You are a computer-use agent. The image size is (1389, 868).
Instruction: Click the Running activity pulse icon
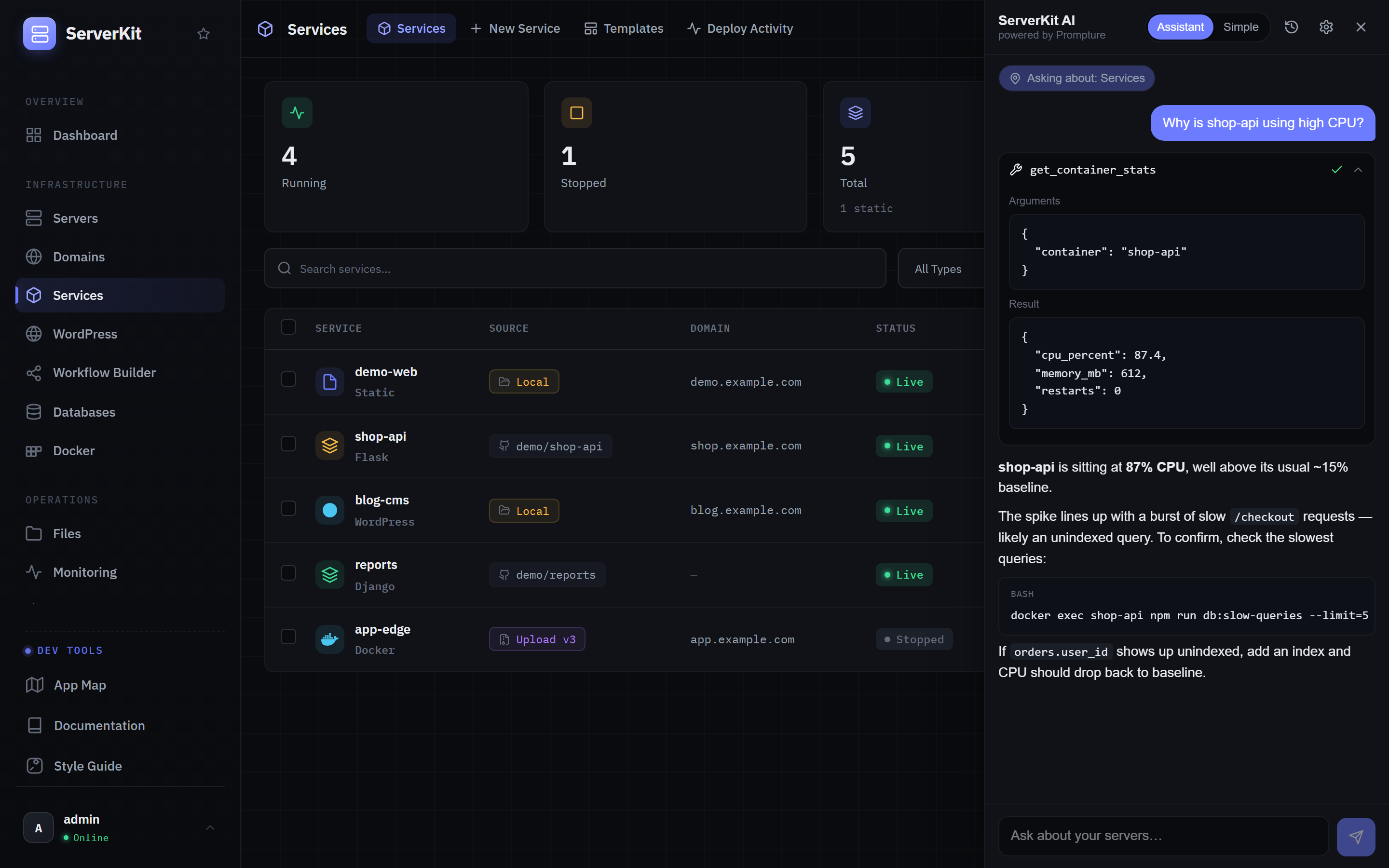(297, 112)
